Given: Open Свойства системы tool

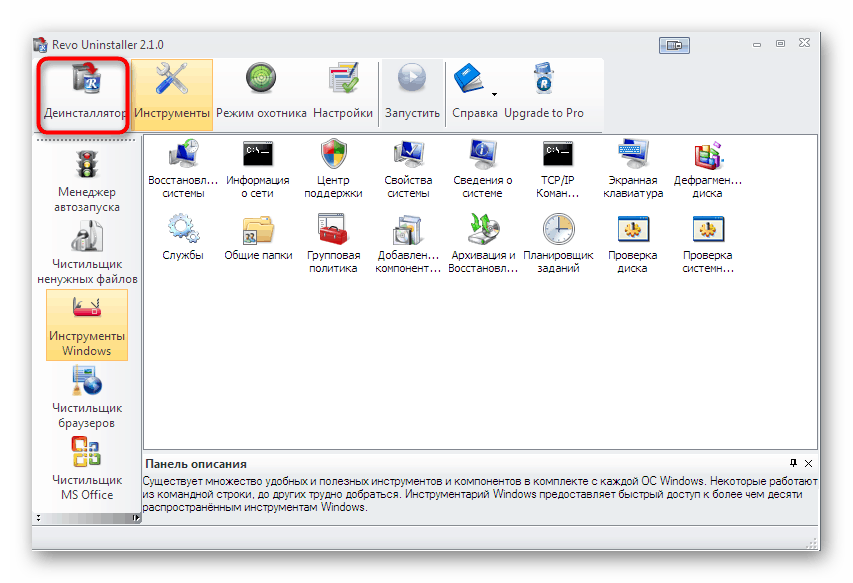Looking at the screenshot, I should click(x=409, y=169).
